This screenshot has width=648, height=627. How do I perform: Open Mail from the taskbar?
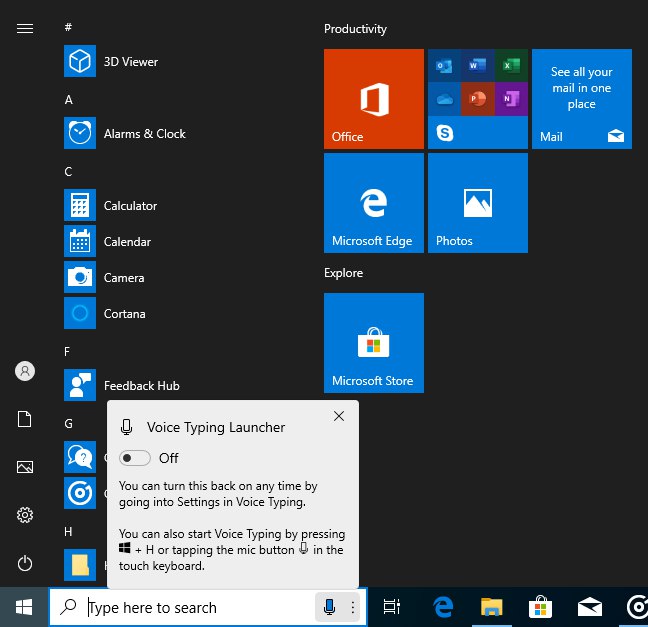590,607
